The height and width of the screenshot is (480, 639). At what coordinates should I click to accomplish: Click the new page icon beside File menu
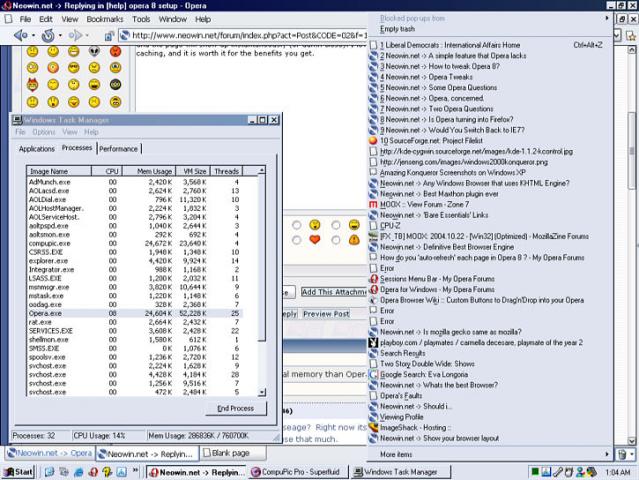(7, 18)
